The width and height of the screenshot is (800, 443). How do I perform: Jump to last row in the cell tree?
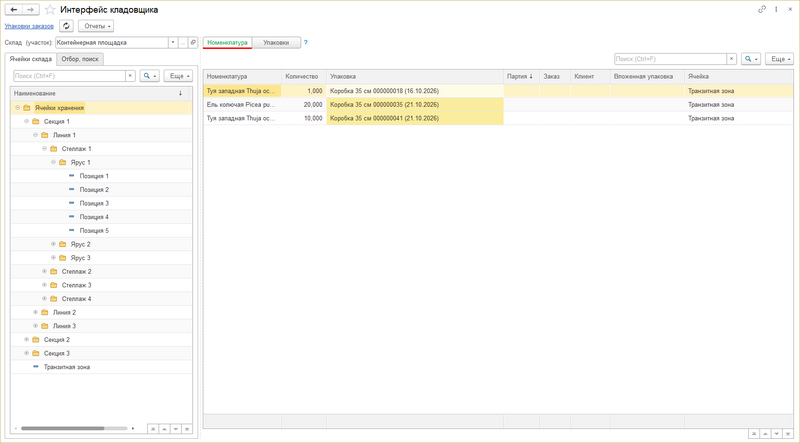(187, 429)
